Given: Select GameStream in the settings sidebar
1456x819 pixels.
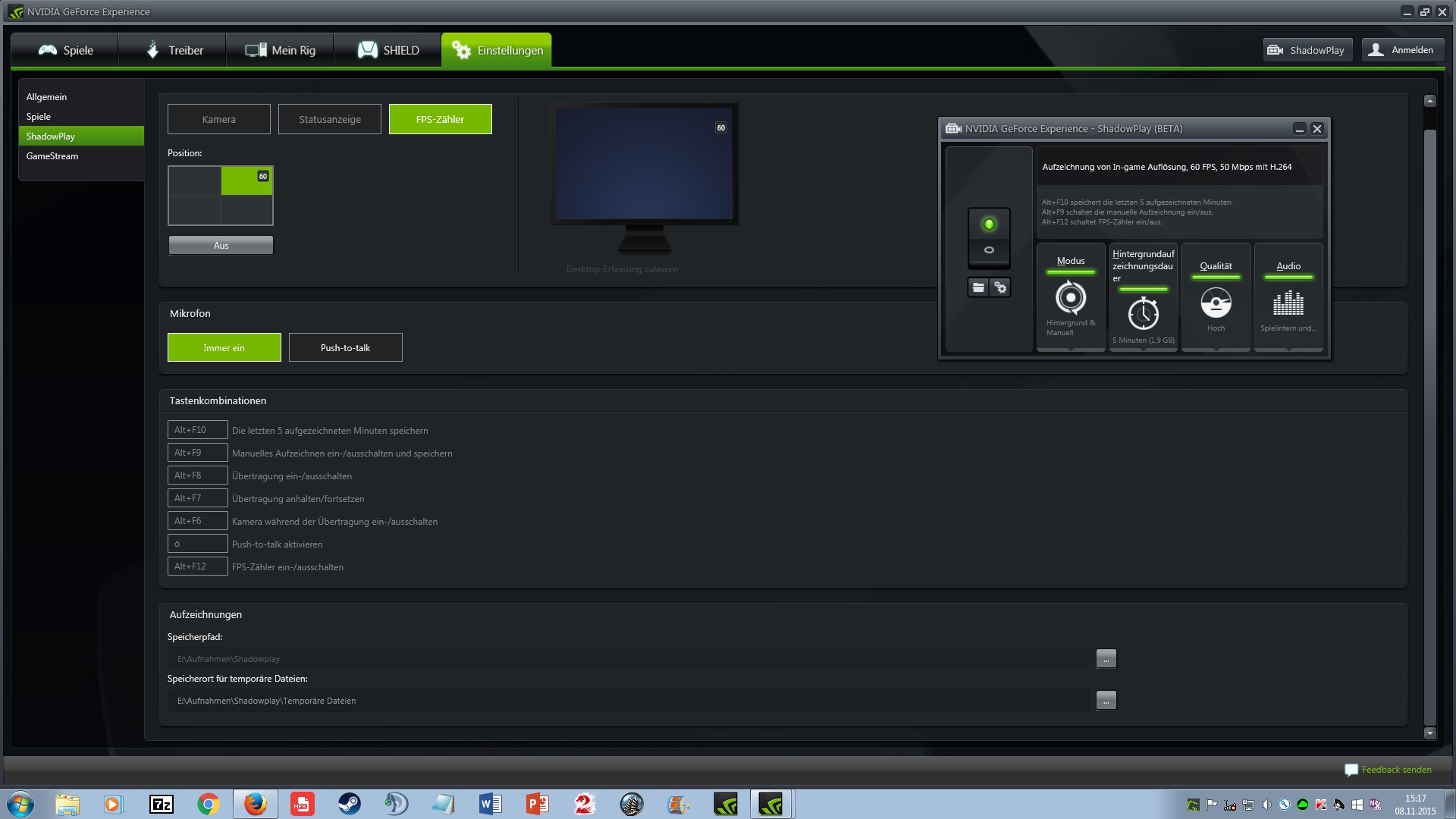Looking at the screenshot, I should pos(52,156).
